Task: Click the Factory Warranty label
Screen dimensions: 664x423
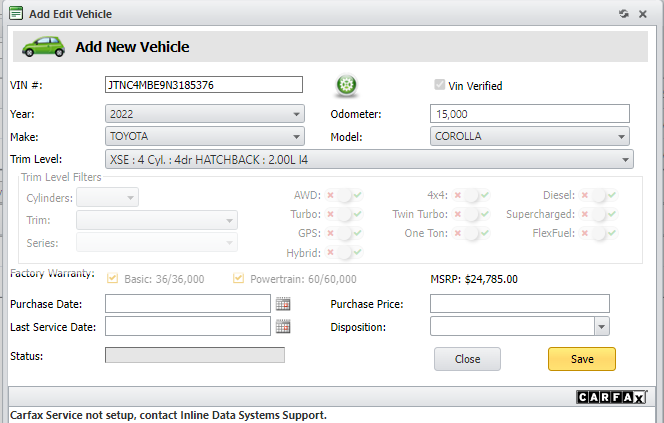Action: tap(52, 274)
